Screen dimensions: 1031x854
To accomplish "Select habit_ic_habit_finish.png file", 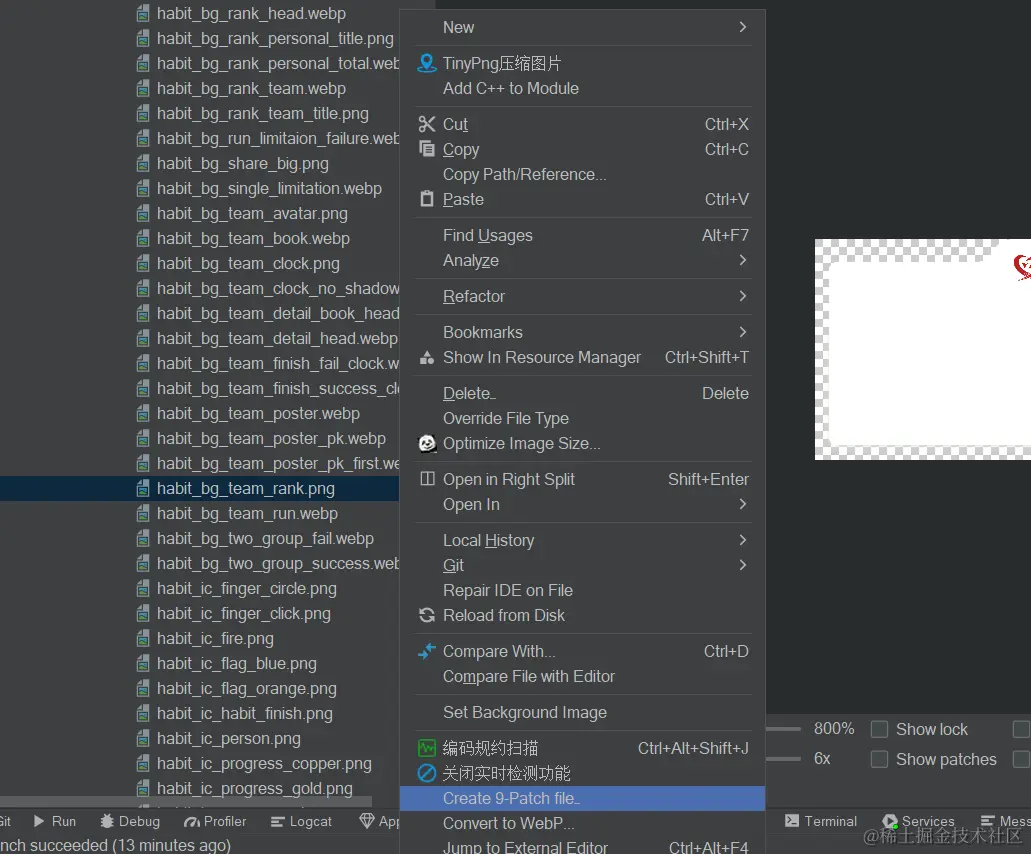I will click(245, 713).
